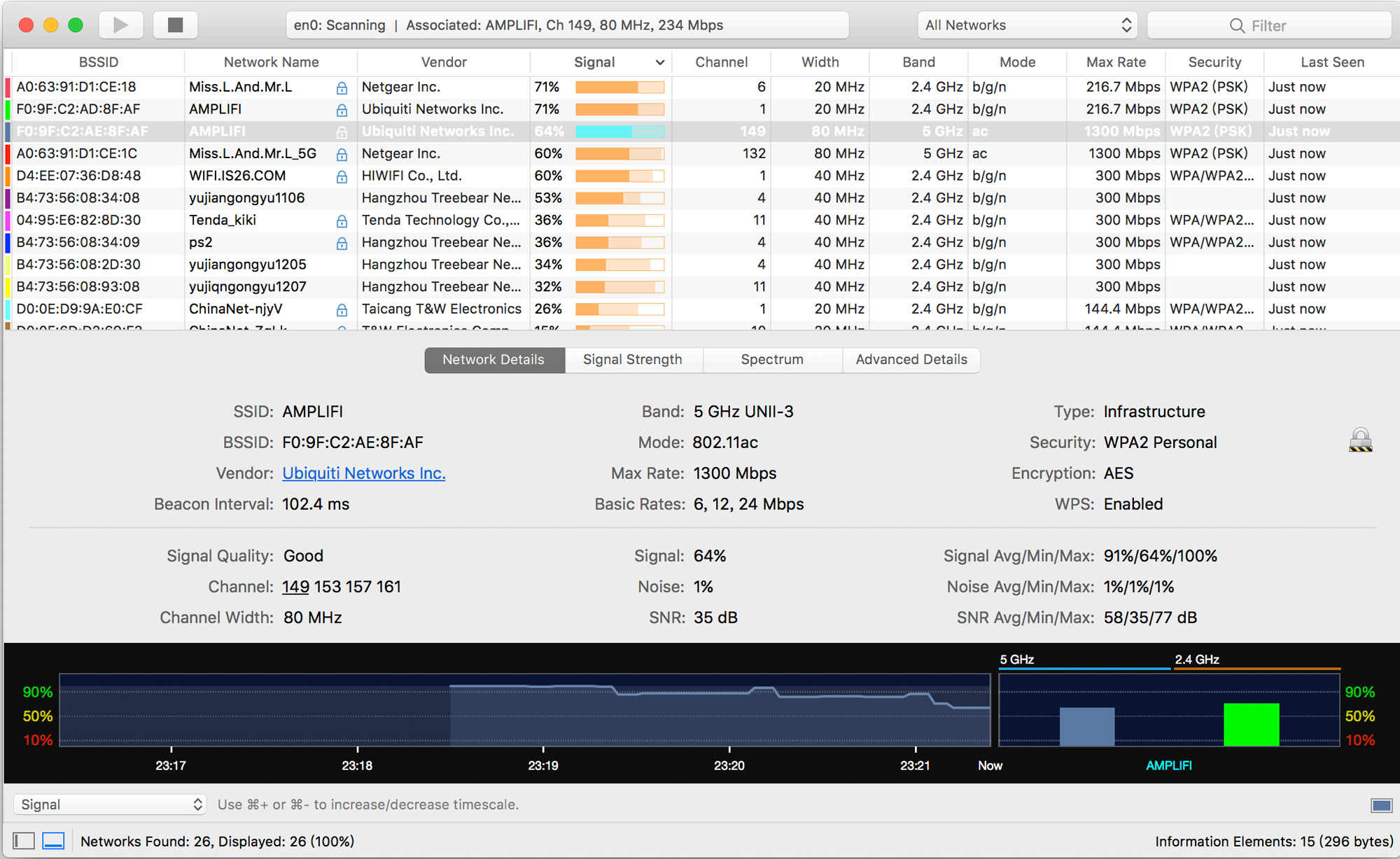Screen dimensions: 1400x859
Task: Click the lock icon on Tenda_kiki row
Action: 342,221
